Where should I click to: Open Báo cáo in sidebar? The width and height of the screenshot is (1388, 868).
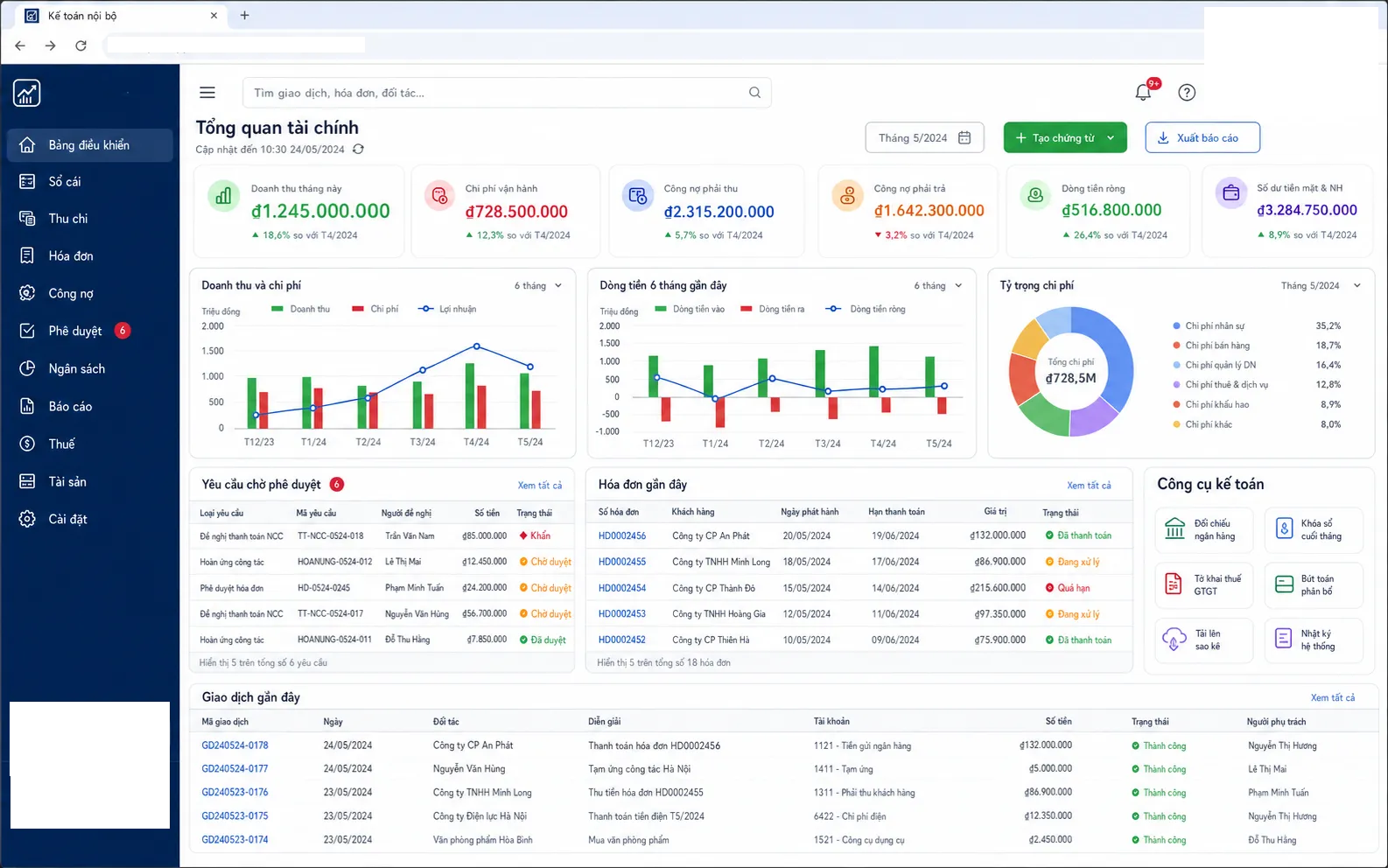(x=89, y=406)
